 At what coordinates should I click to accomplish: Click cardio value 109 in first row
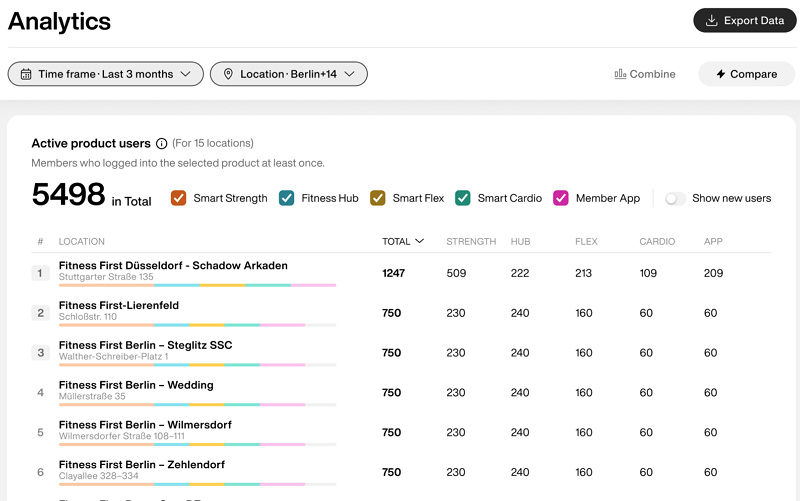(x=648, y=273)
